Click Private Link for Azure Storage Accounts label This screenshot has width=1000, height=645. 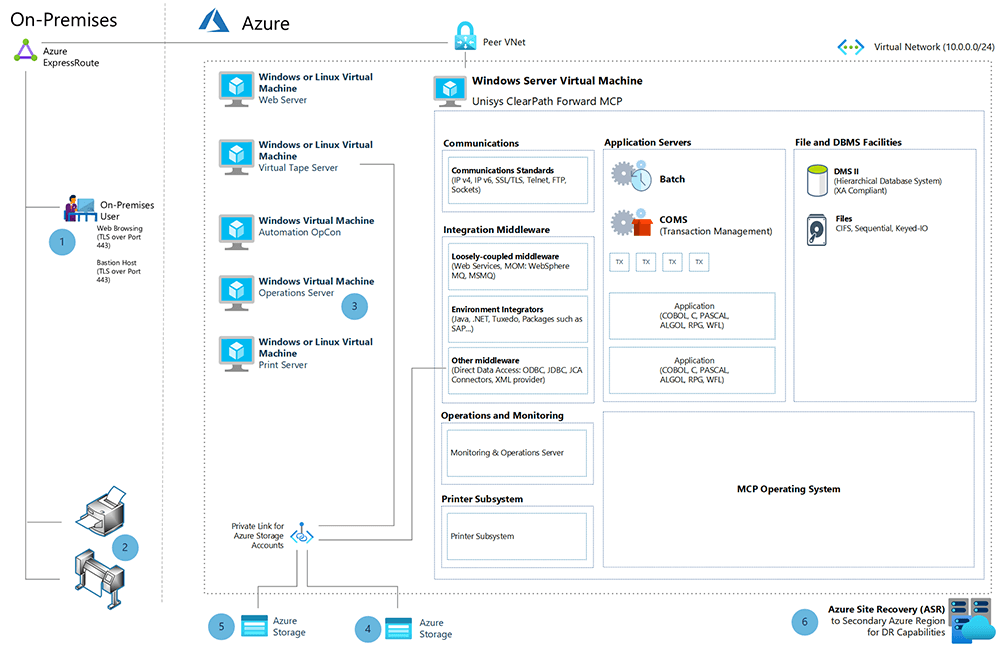258,536
